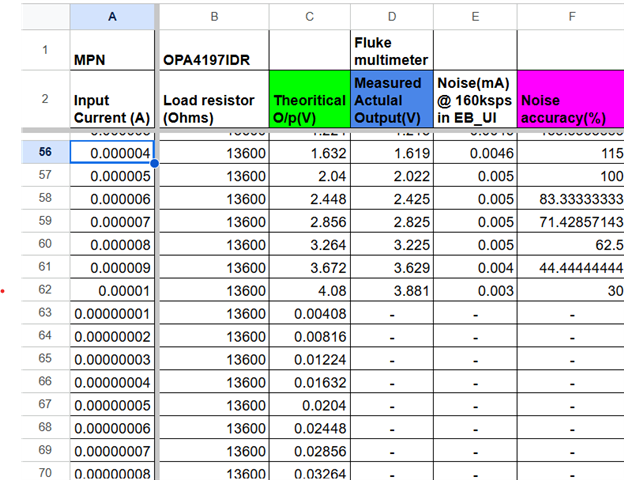Click cell with value 0.000005
The image size is (624, 480).
[x=112, y=176]
